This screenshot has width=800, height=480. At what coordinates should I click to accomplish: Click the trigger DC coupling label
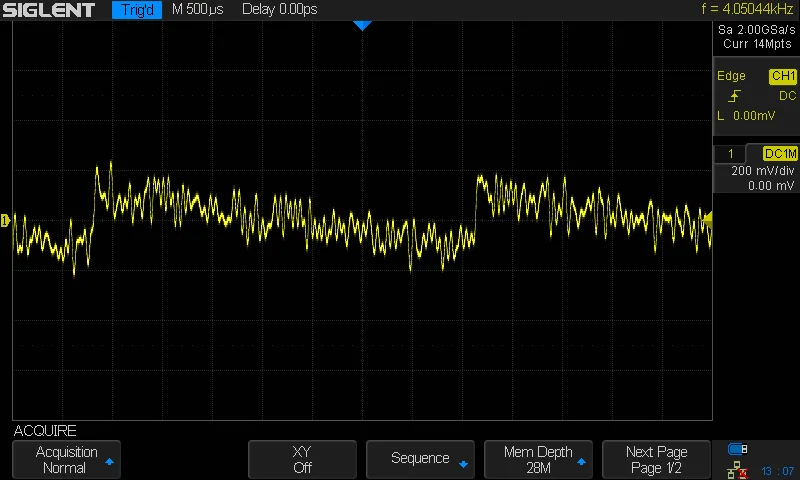(787, 96)
